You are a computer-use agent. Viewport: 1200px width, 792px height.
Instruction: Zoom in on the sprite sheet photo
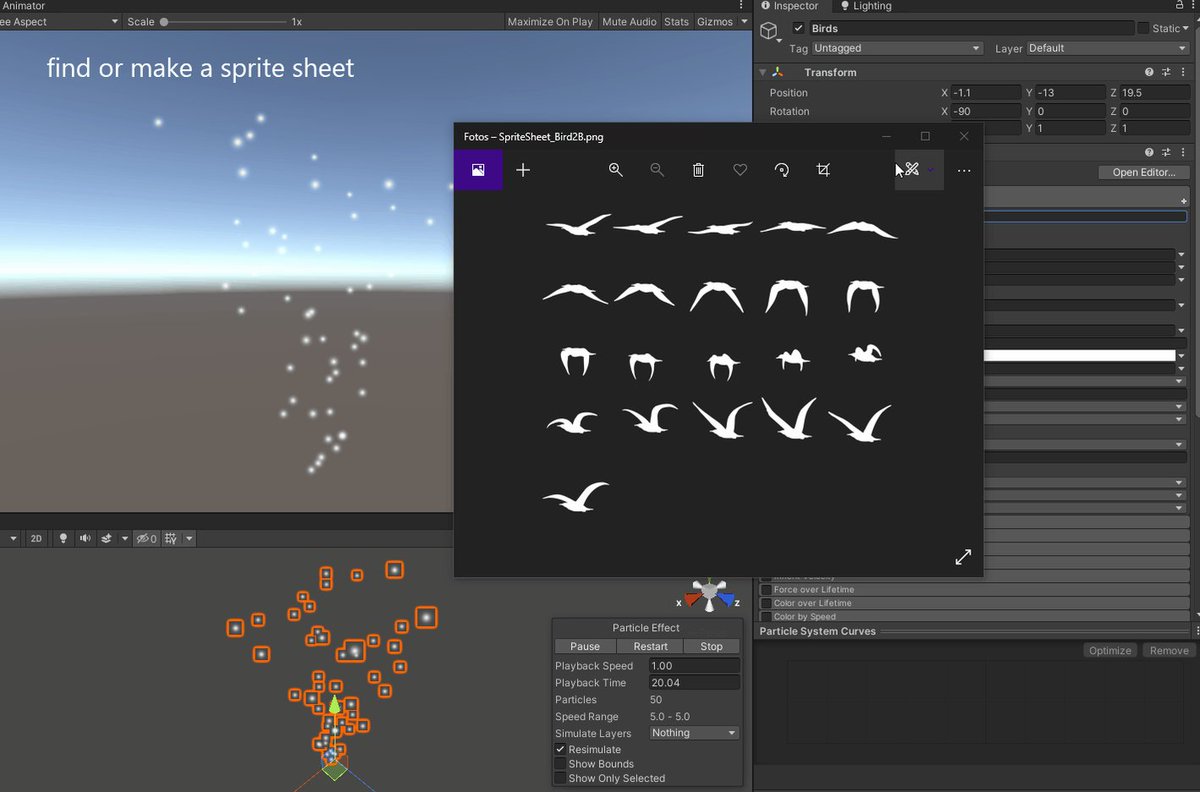coord(616,170)
